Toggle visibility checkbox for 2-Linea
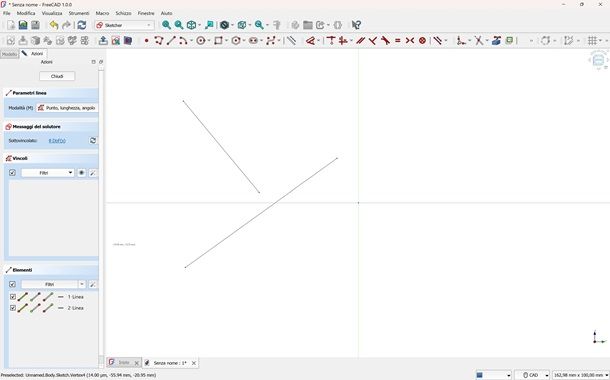Image resolution: width=610 pixels, height=380 pixels. [x=12, y=308]
